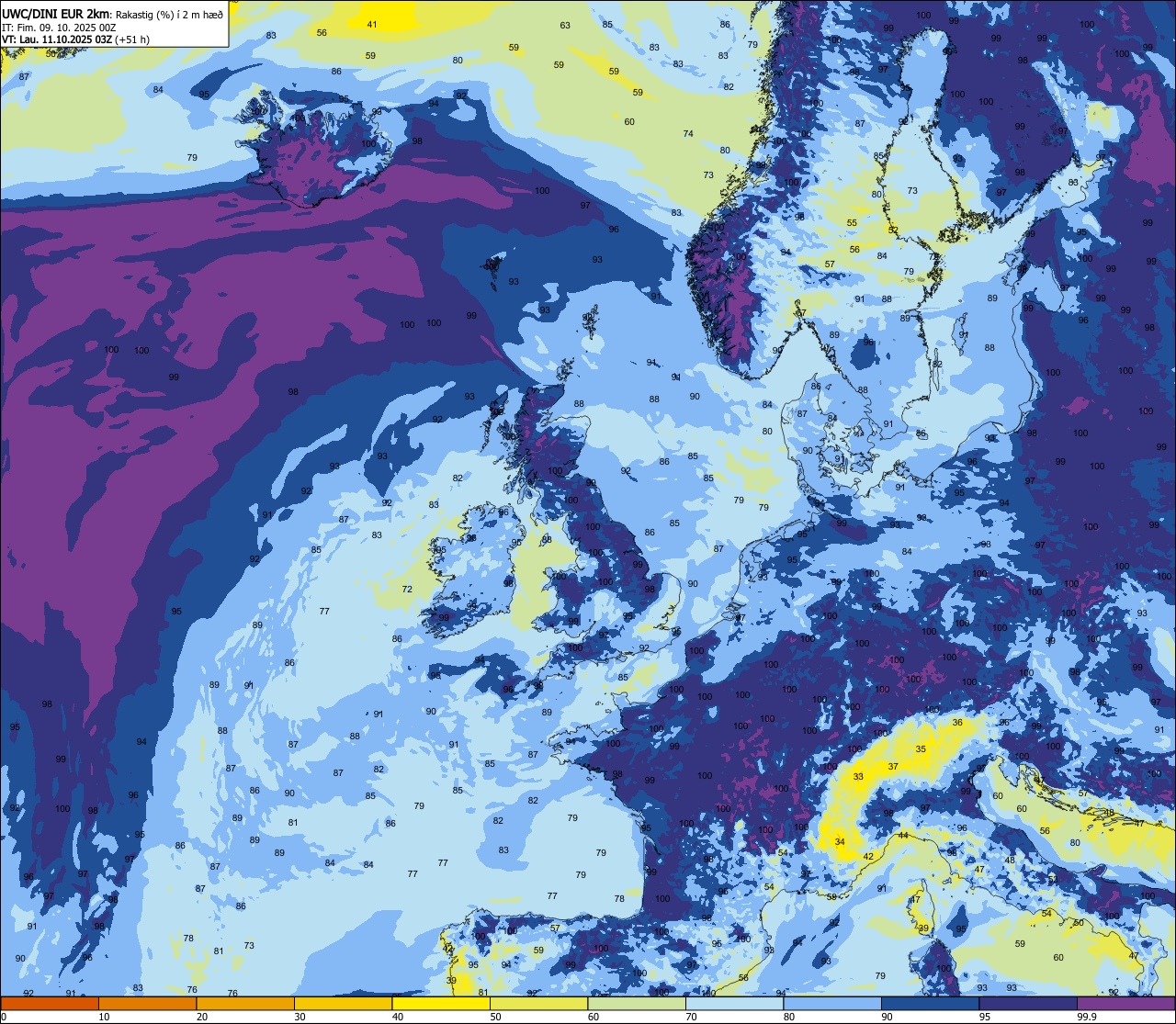This screenshot has height=1024, width=1176.
Task: Click the 95–99.9% navy legend swatch
Action: [1028, 1003]
